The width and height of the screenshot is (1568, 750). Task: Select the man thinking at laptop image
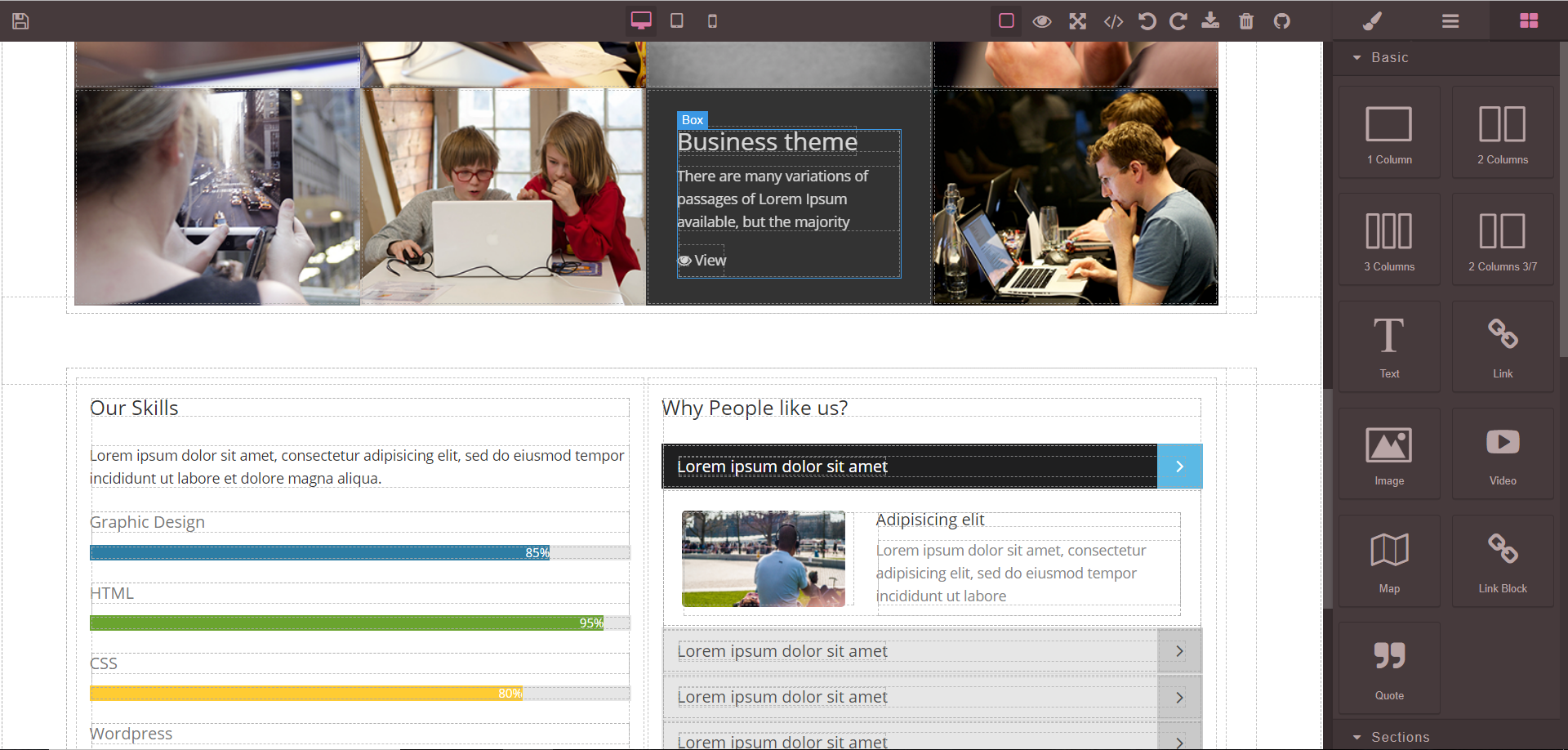(x=1076, y=197)
